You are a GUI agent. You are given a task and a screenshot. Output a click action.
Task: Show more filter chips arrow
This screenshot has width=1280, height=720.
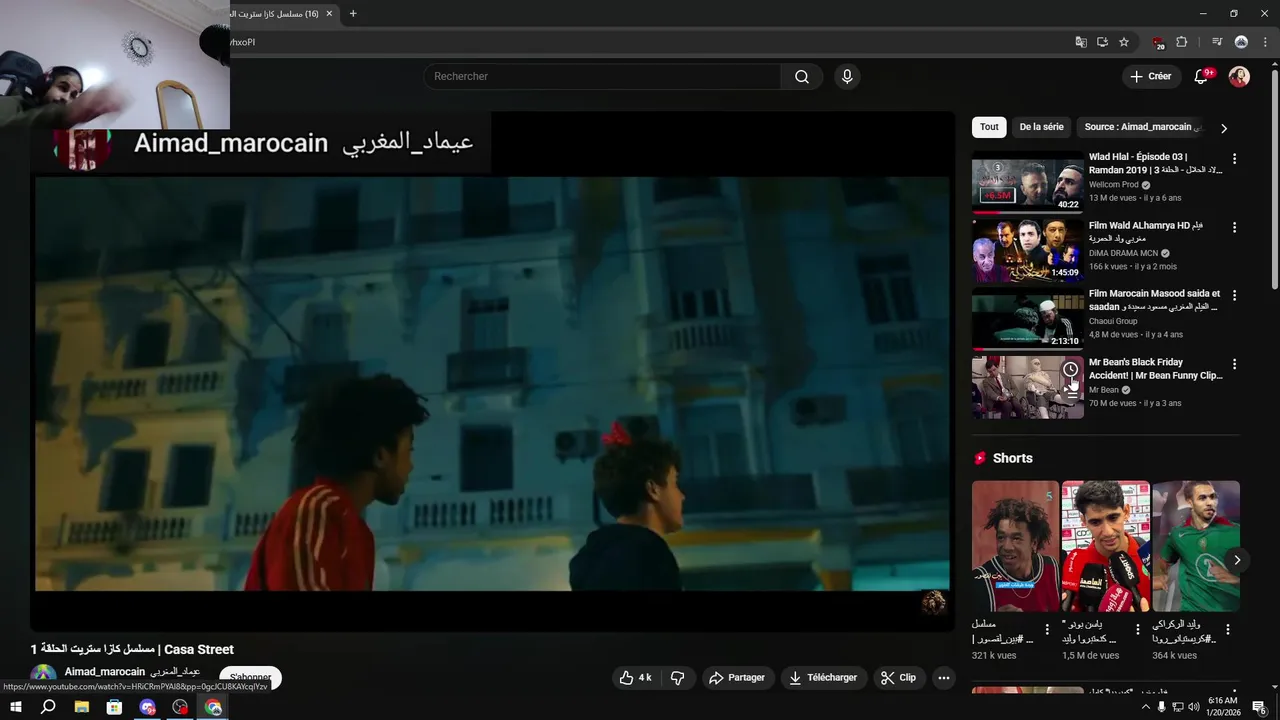1223,128
